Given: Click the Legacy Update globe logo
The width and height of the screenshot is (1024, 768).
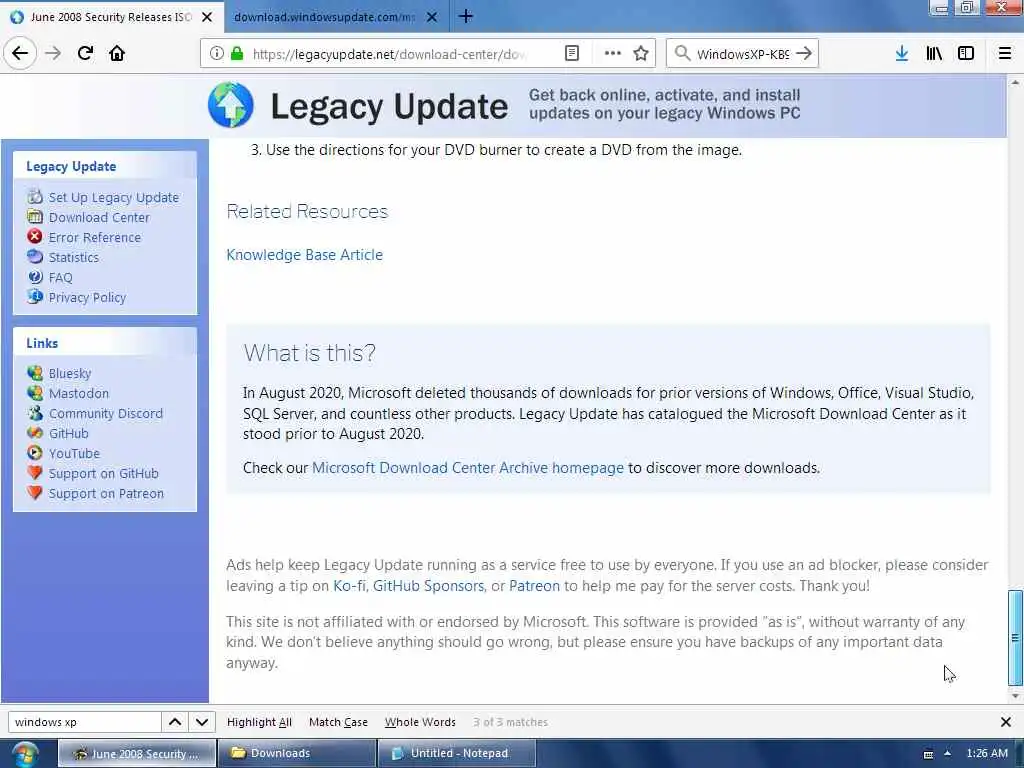Looking at the screenshot, I should (231, 105).
